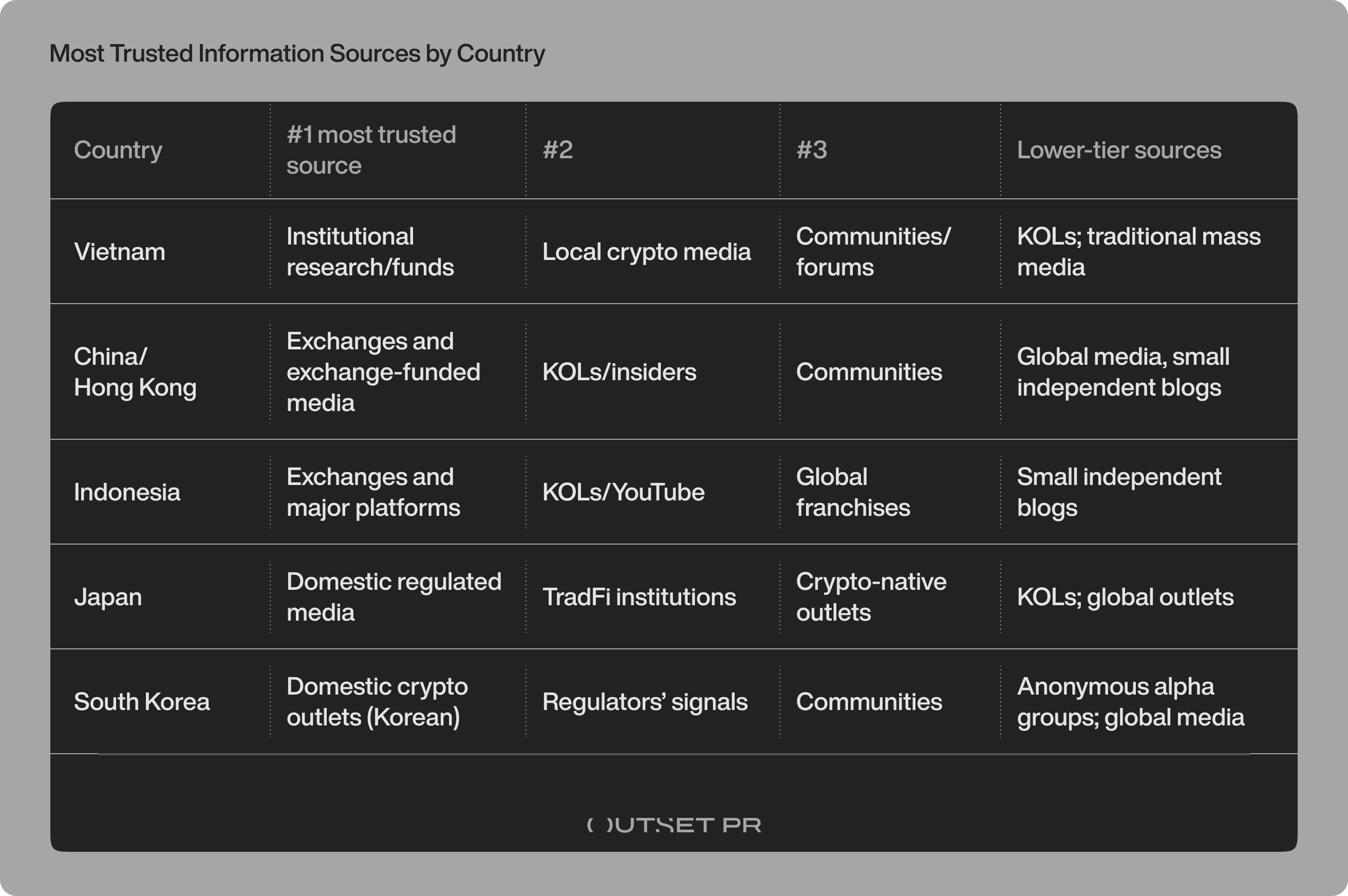Viewport: 1348px width, 896px height.
Task: Click the "Lower-tier sources" column header
Action: (x=1119, y=151)
